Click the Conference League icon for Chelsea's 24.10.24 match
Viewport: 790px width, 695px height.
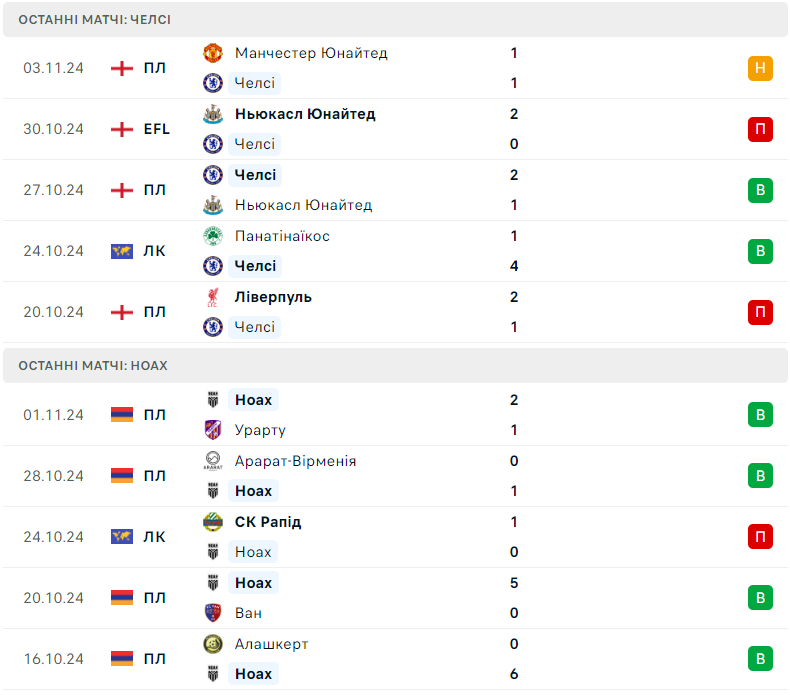[x=122, y=251]
